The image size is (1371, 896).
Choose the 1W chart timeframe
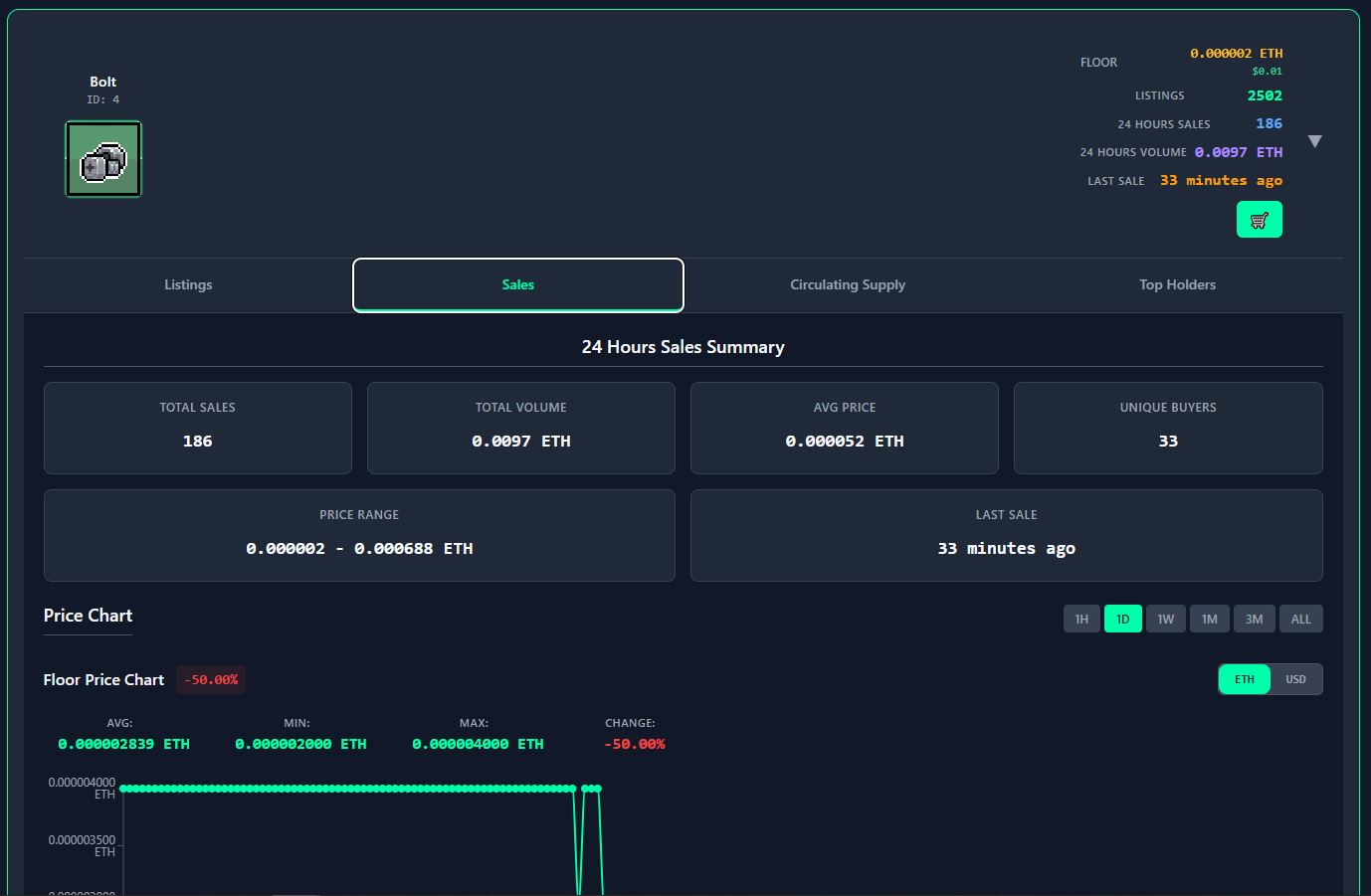coord(1165,619)
